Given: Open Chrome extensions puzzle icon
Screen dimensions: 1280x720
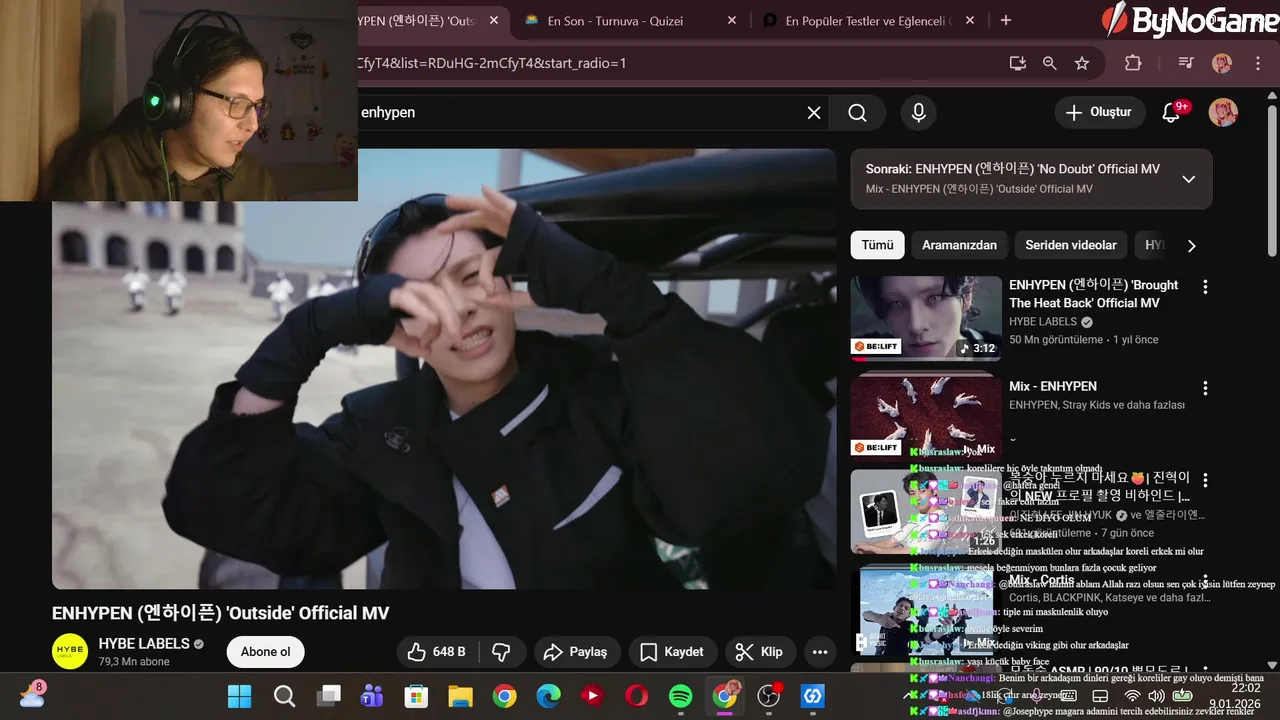Looking at the screenshot, I should (x=1133, y=63).
